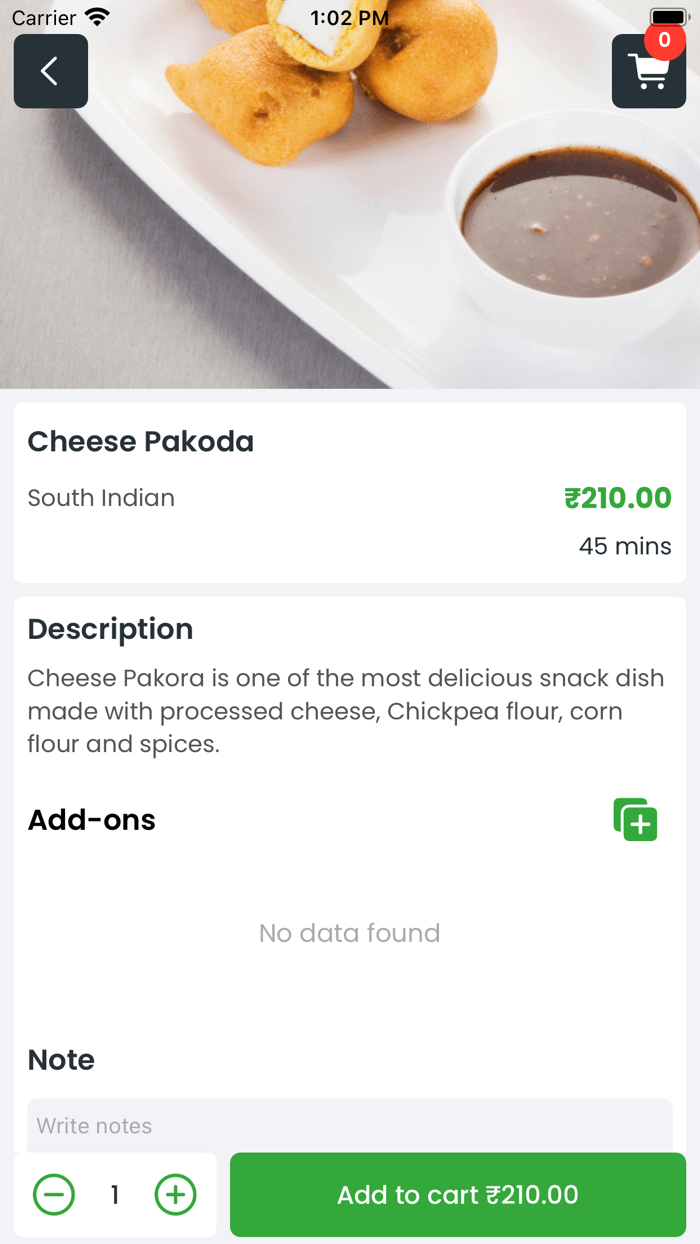Screen dimensions: 700x1244
Task: Tap the quantity number 1
Action: [x=115, y=1194]
